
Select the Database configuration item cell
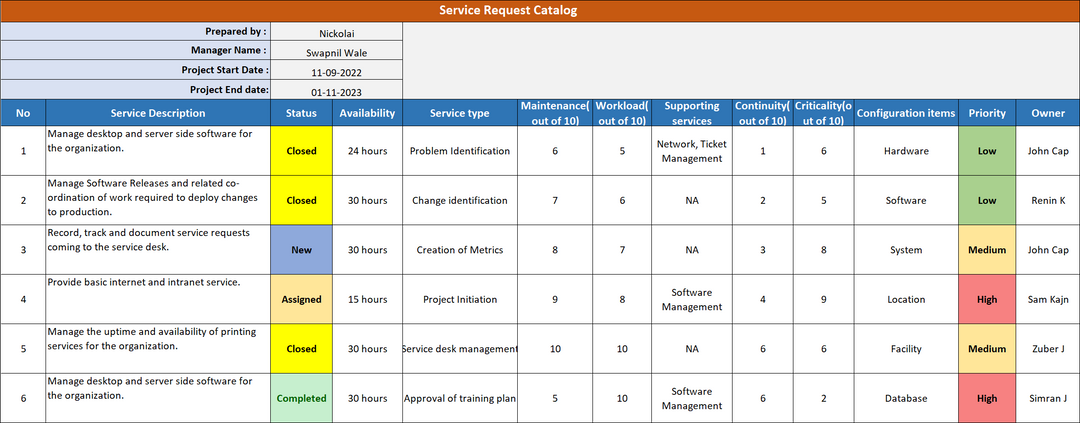(x=905, y=398)
